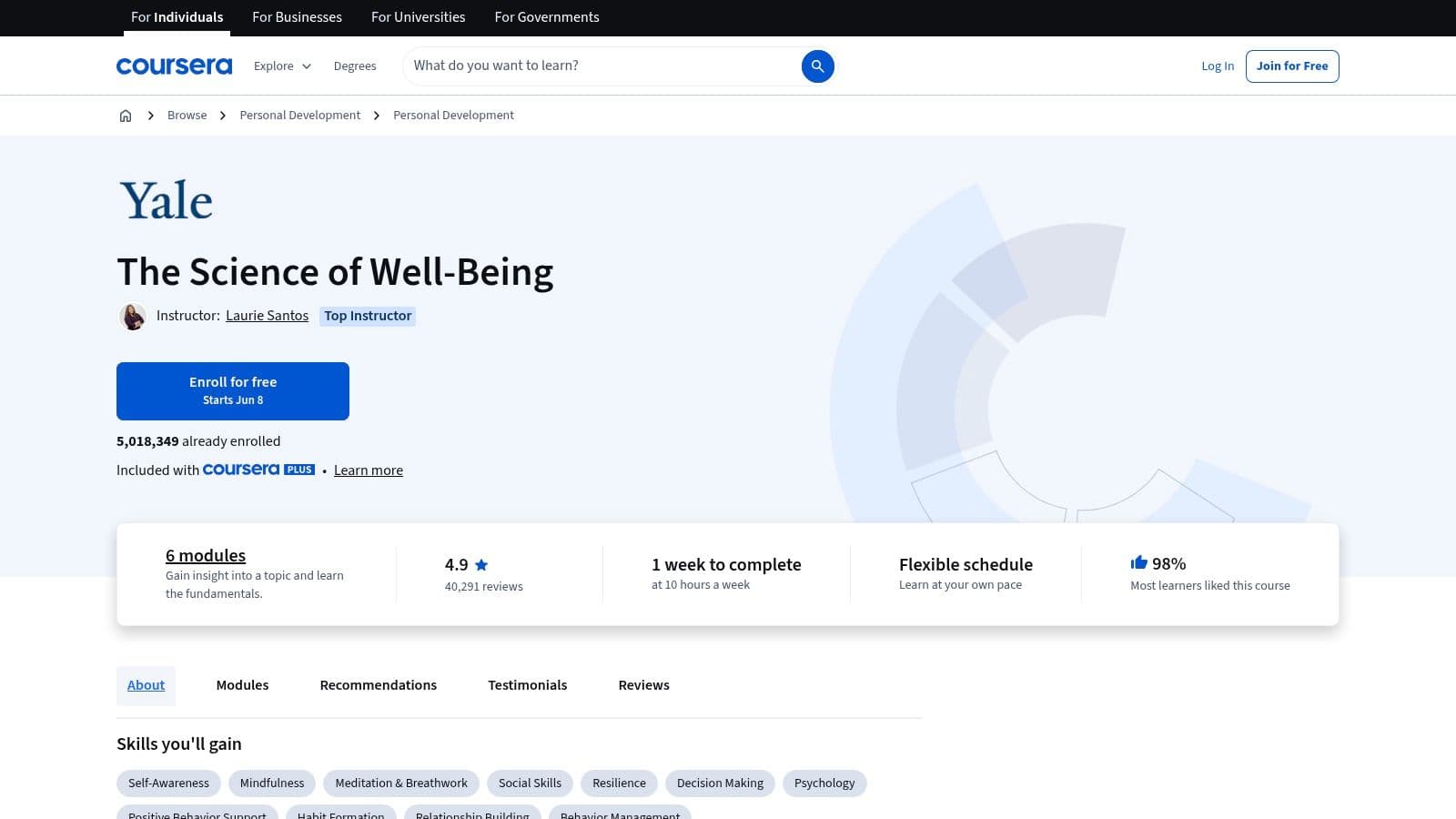Click 'The Science of Well-Being' title
The width and height of the screenshot is (1456, 819).
click(x=335, y=272)
